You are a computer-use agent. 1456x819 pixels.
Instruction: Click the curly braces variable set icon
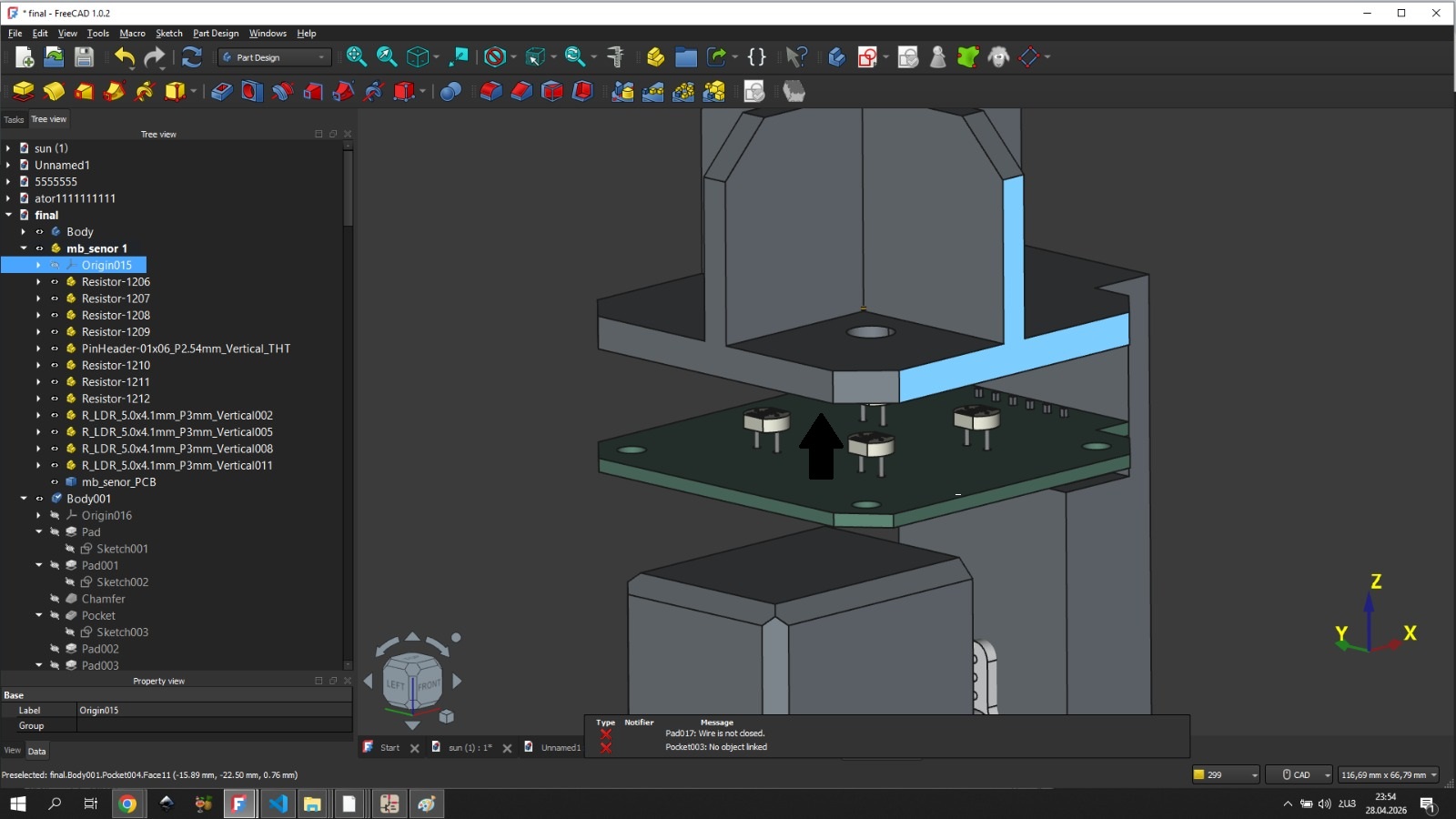tap(756, 57)
